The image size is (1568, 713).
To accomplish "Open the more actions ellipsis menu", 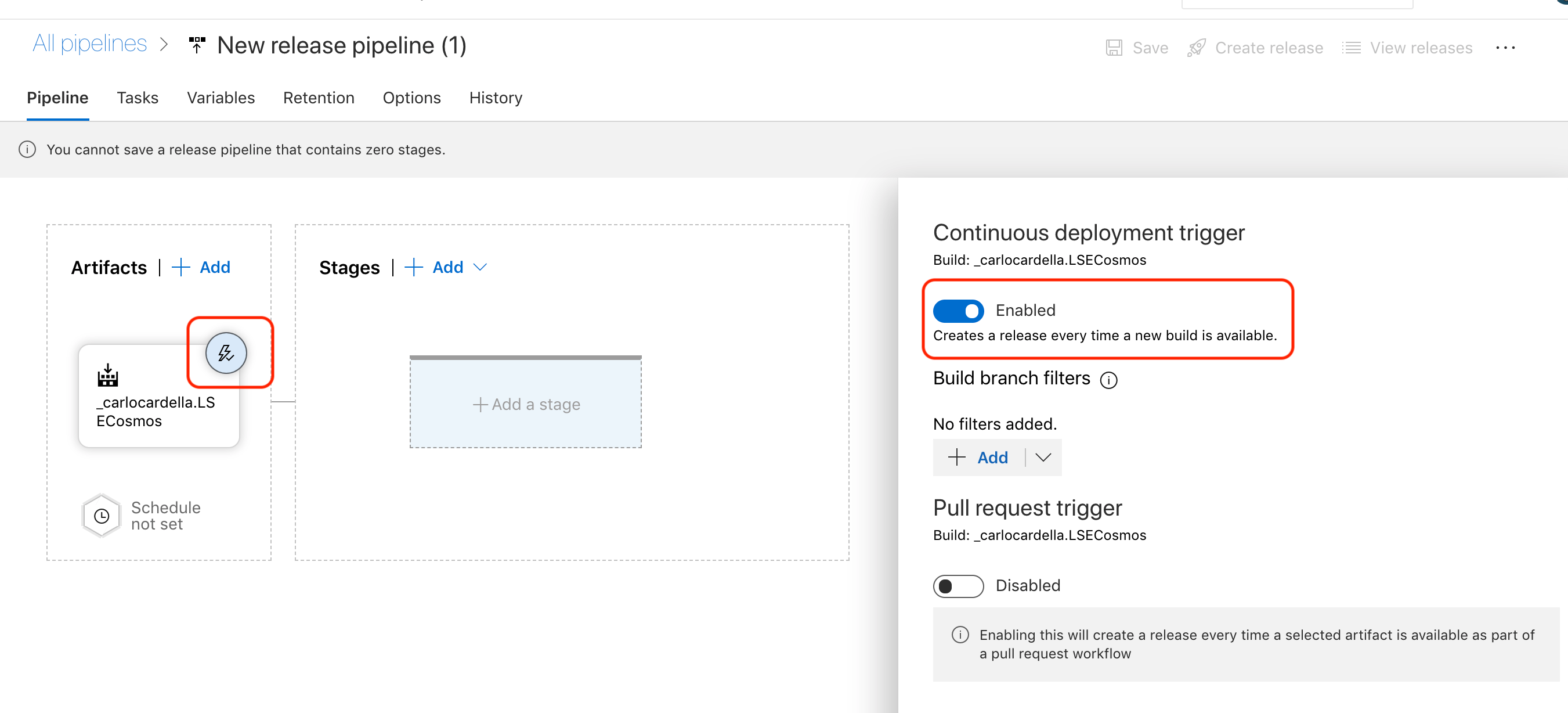I will pyautogui.click(x=1505, y=48).
